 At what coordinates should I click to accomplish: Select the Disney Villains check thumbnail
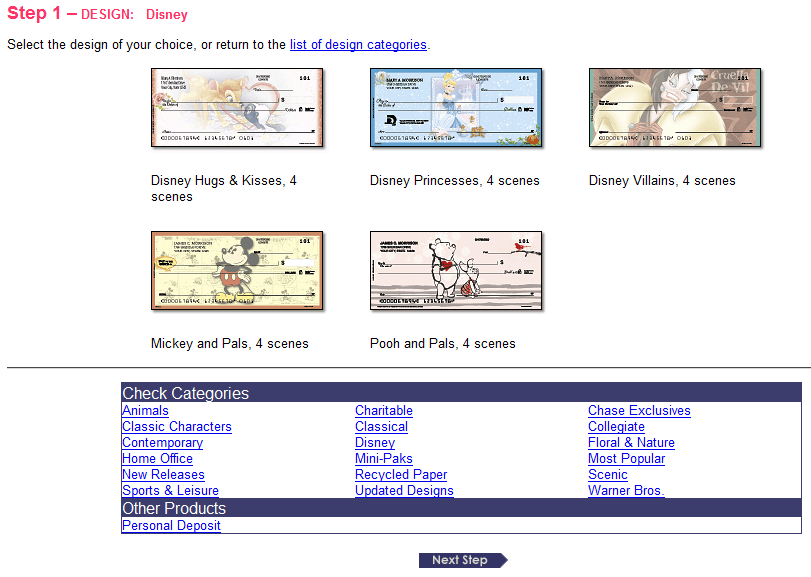[675, 108]
